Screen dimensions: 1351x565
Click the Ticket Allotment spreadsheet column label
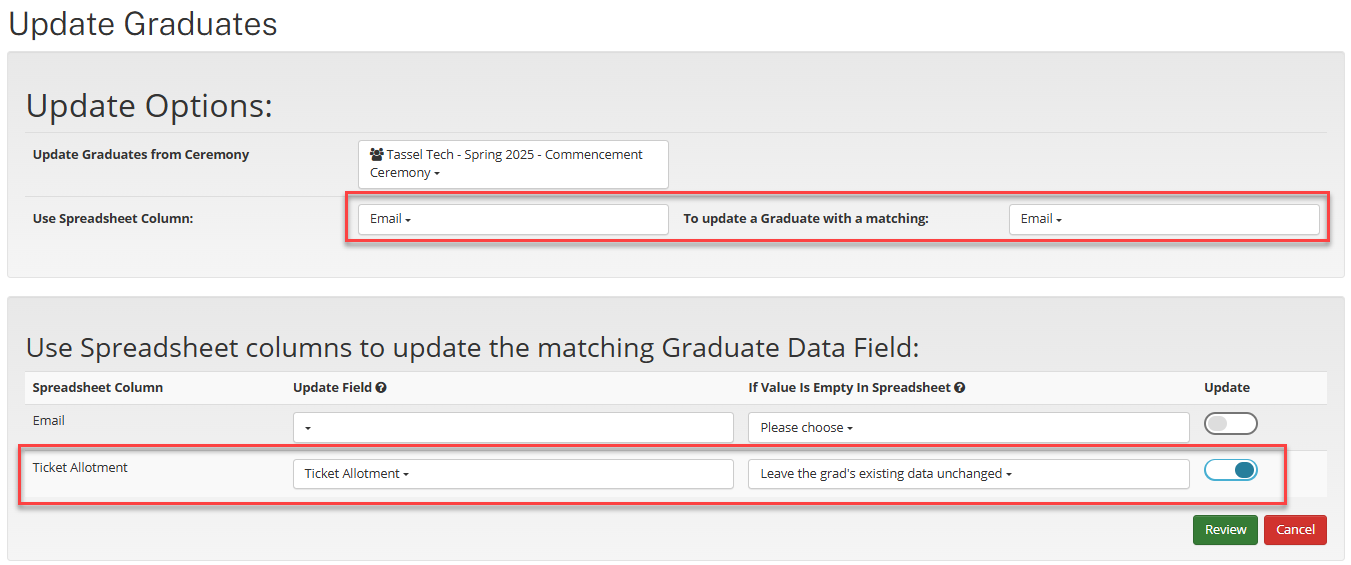80,467
